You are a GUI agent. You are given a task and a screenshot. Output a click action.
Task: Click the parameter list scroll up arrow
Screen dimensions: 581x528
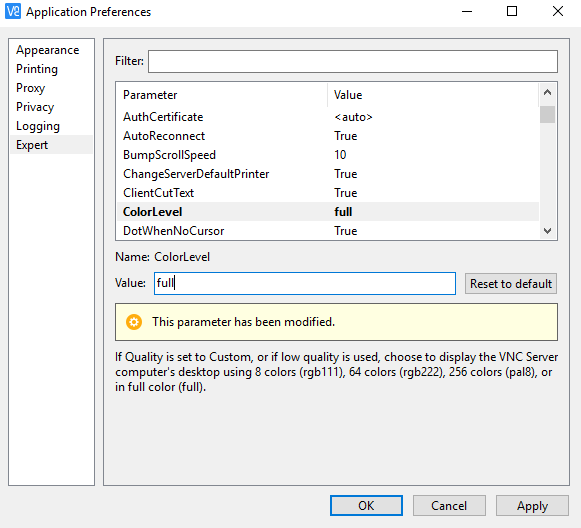coord(547,92)
